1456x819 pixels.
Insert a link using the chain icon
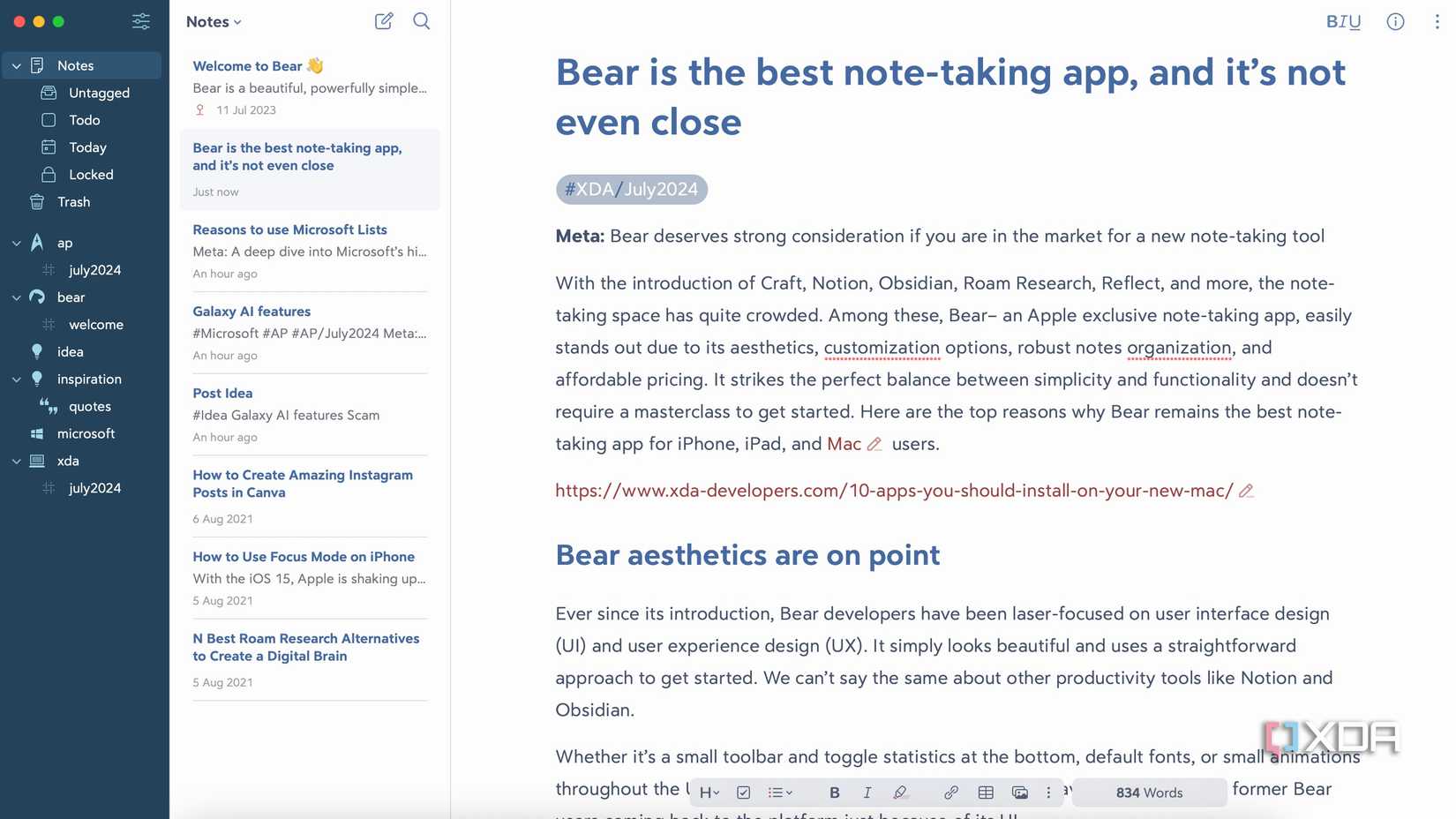point(951,792)
